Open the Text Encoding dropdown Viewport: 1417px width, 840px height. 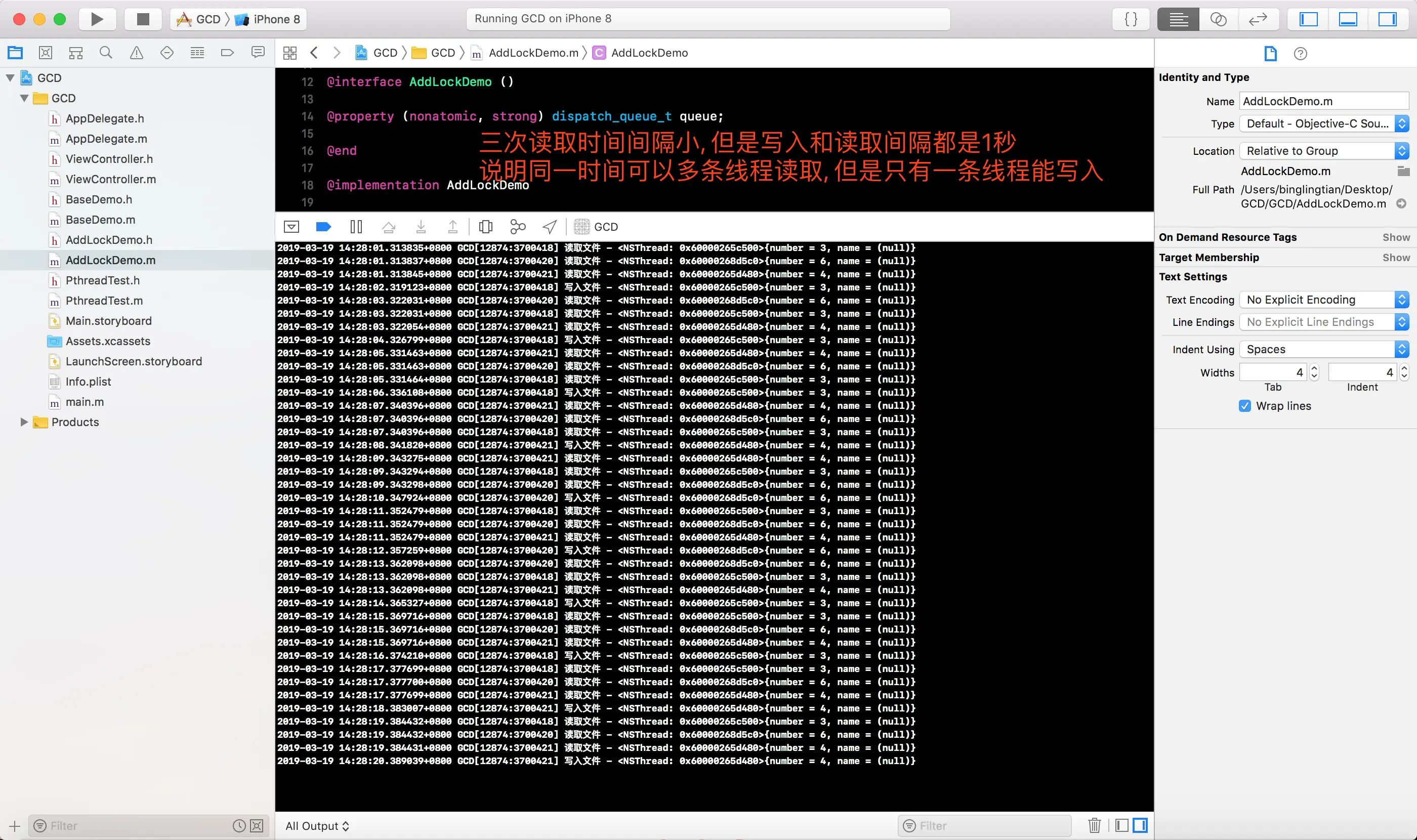(x=1323, y=300)
